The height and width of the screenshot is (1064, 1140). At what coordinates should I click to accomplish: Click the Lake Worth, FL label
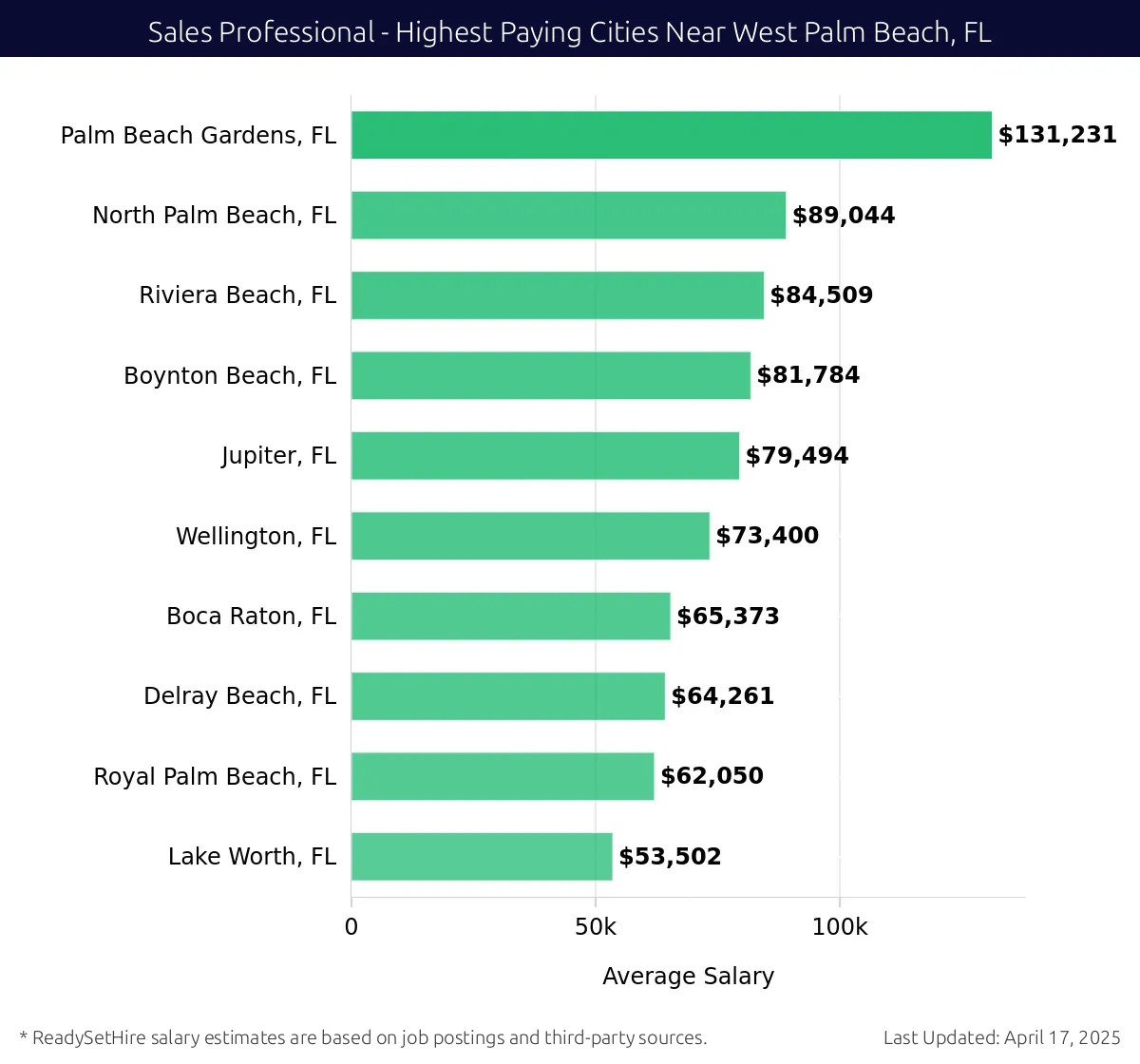point(253,857)
